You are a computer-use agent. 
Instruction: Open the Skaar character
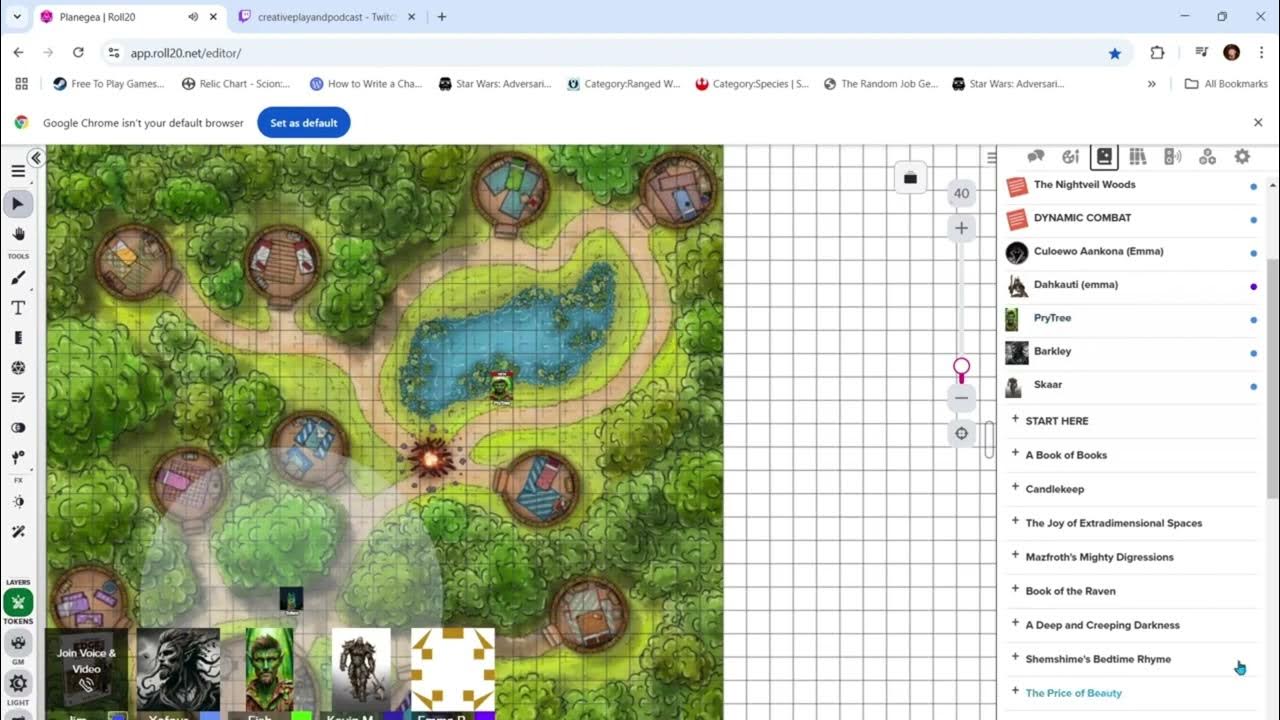tap(1047, 385)
